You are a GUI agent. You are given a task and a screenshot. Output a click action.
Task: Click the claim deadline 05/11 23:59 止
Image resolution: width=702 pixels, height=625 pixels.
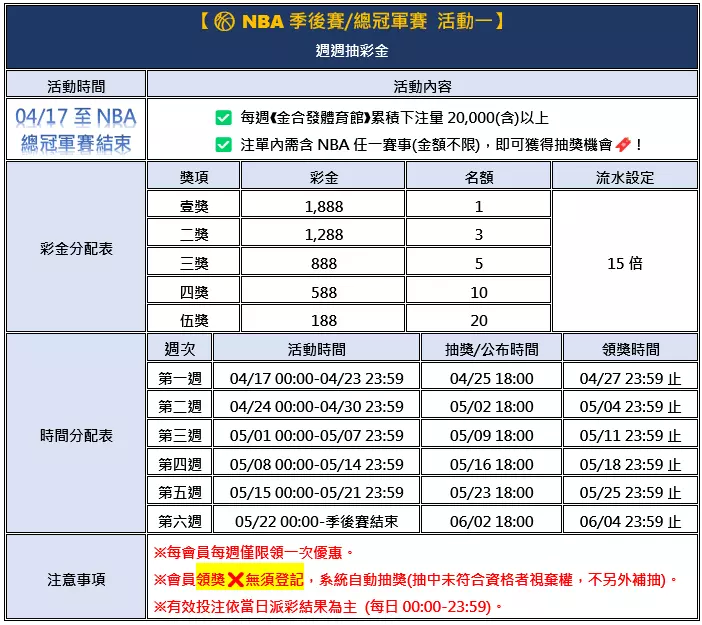pyautogui.click(x=630, y=435)
